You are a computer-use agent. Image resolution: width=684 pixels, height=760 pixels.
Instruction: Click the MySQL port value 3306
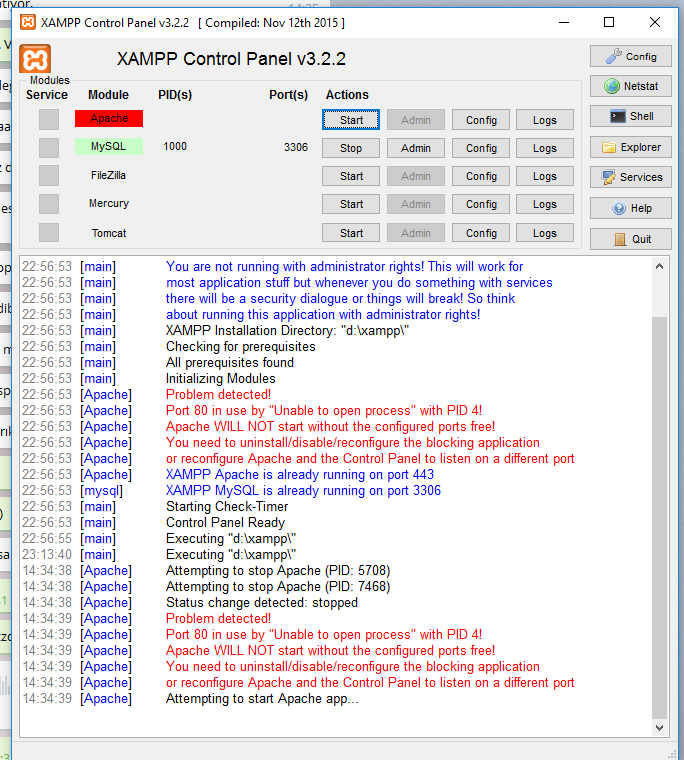296,147
